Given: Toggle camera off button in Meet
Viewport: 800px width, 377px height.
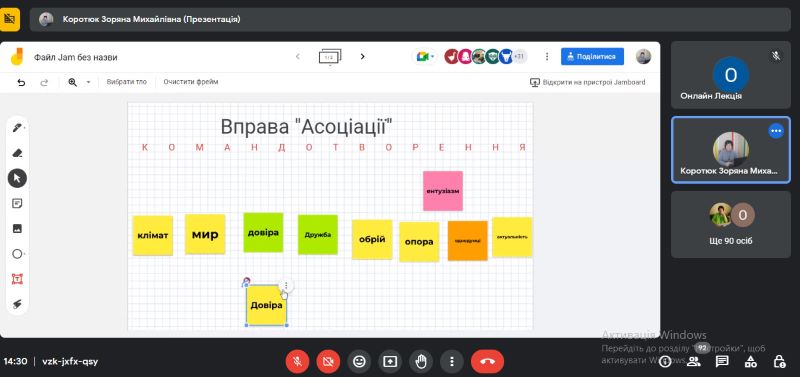Looking at the screenshot, I should [328, 361].
